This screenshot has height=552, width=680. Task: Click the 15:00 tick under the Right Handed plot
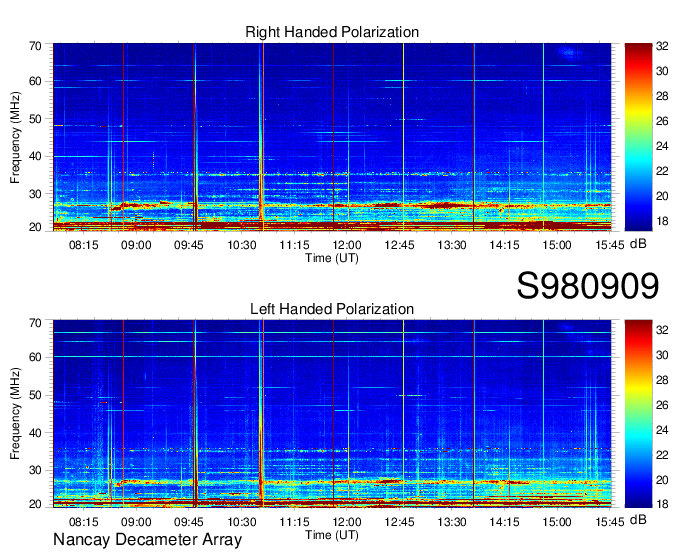[557, 245]
